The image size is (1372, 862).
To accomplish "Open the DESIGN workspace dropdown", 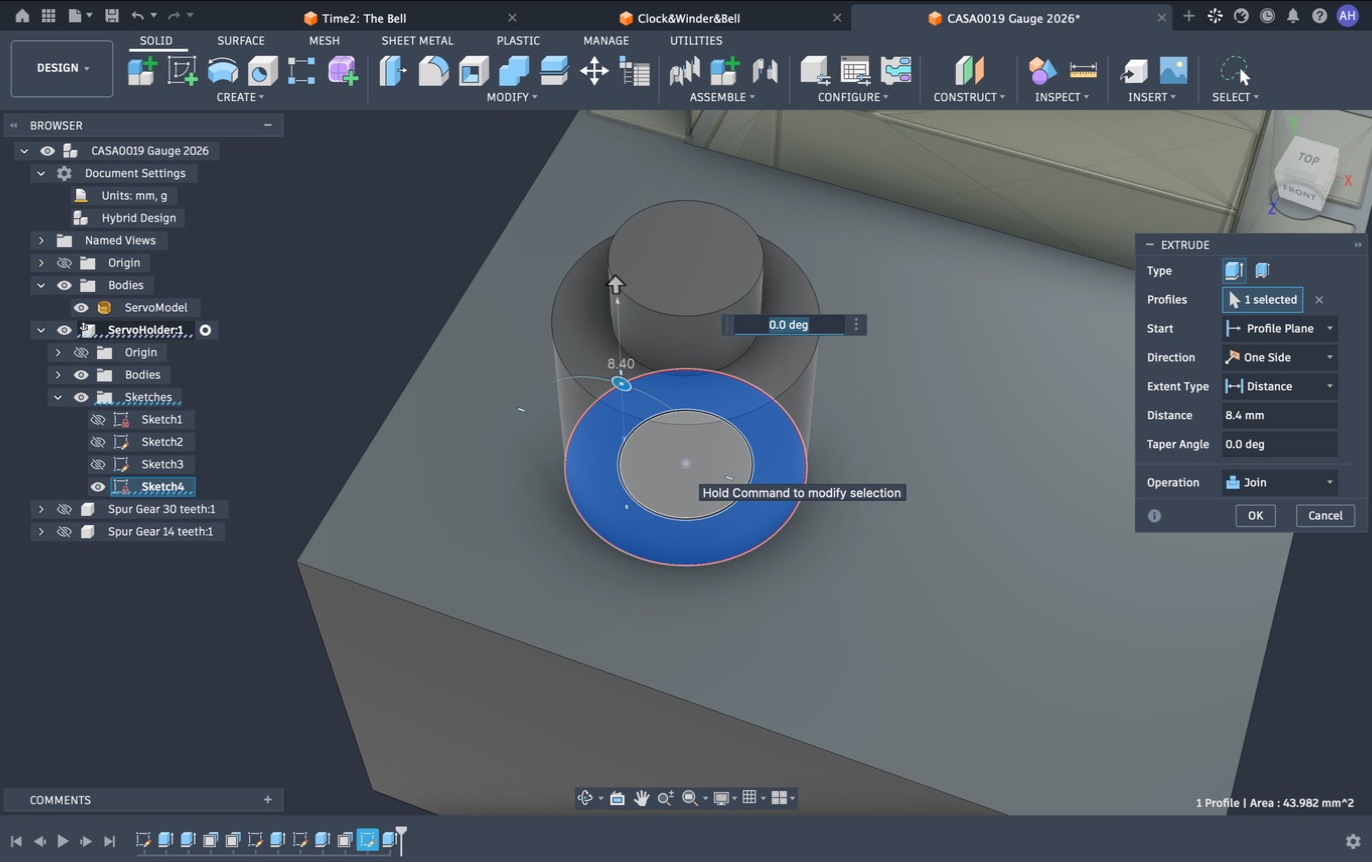I will coord(62,68).
